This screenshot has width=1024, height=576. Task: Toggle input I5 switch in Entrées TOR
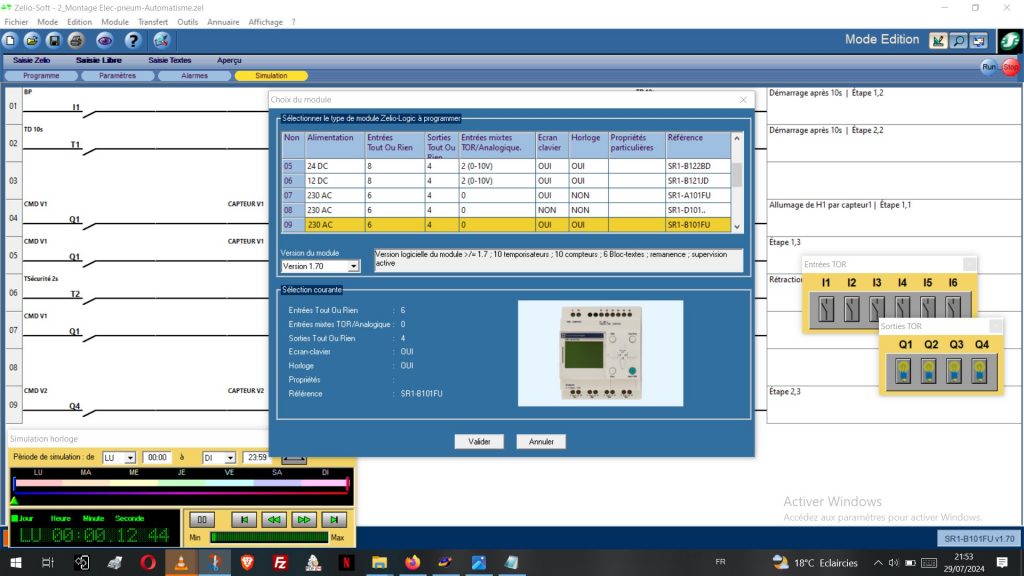coord(928,308)
